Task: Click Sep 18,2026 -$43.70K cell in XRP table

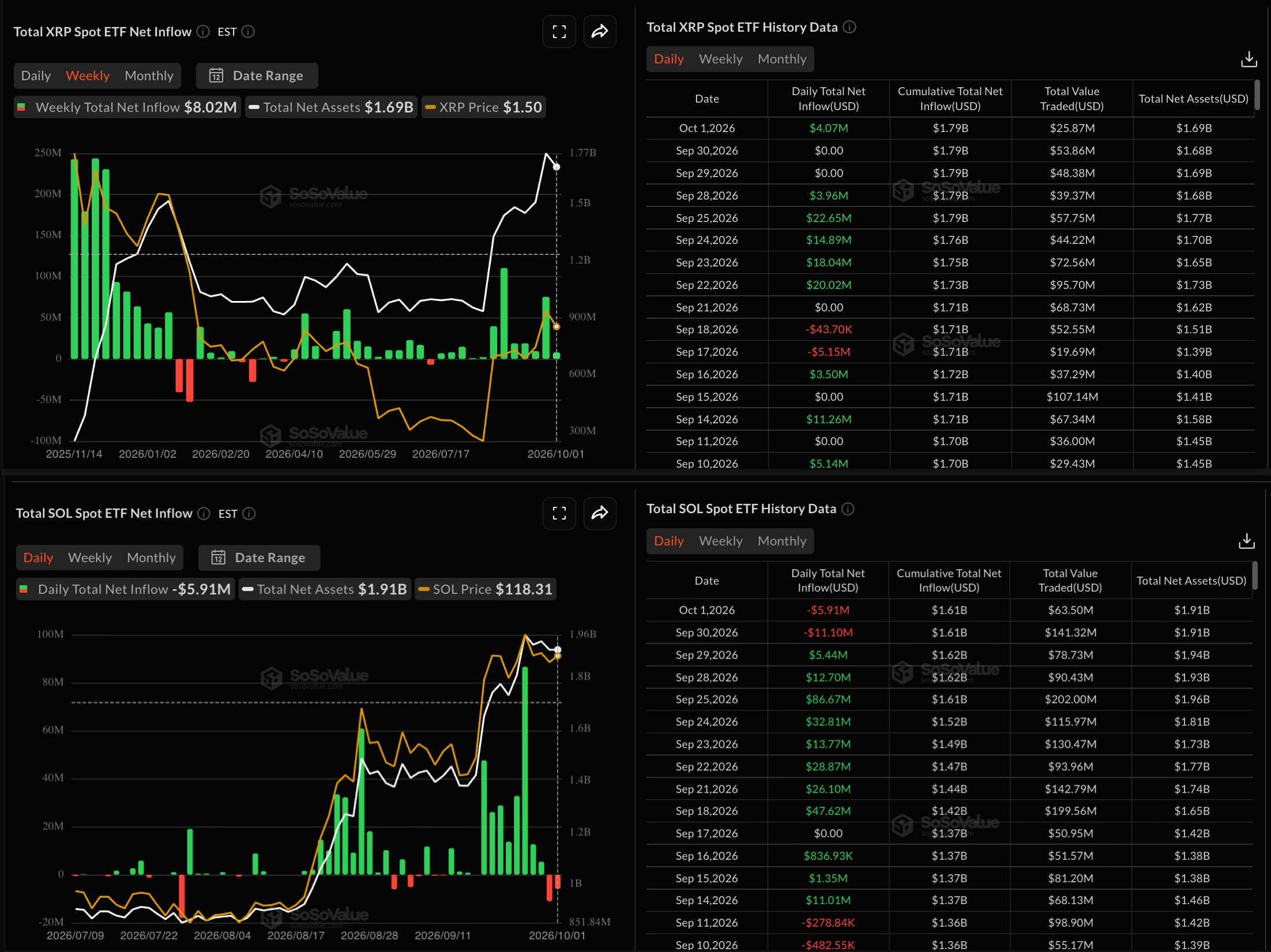Action: tap(829, 329)
